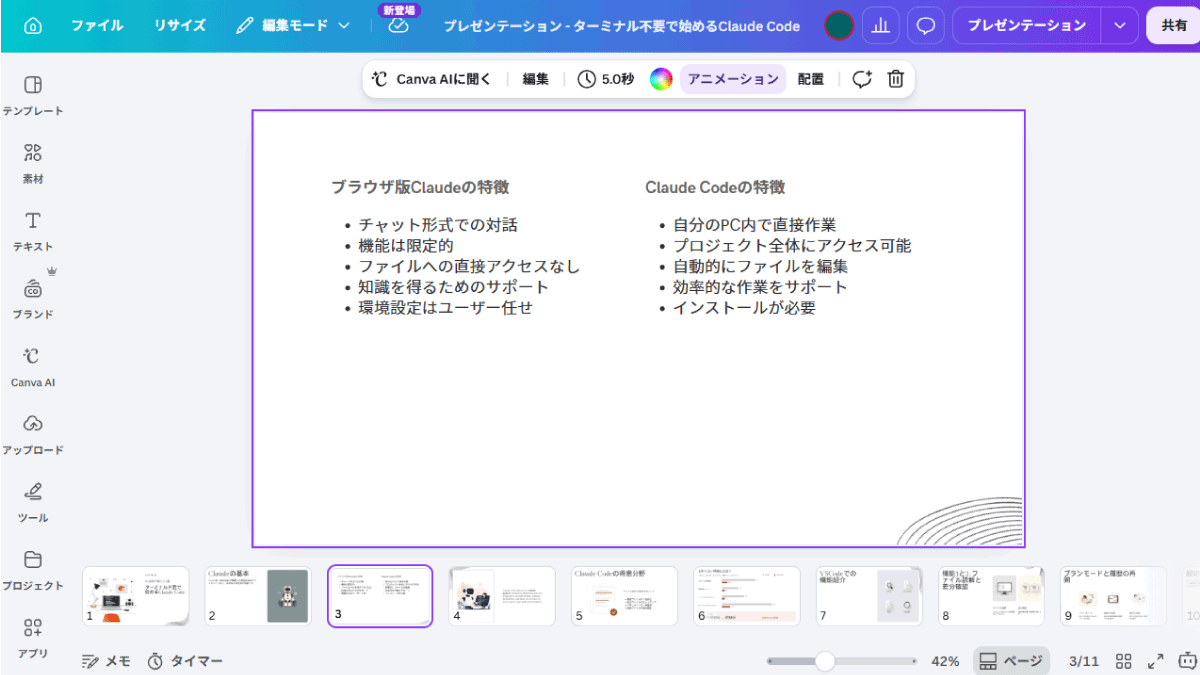Click the インストールが必要 bullet
The height and width of the screenshot is (675, 1200).
click(x=744, y=308)
